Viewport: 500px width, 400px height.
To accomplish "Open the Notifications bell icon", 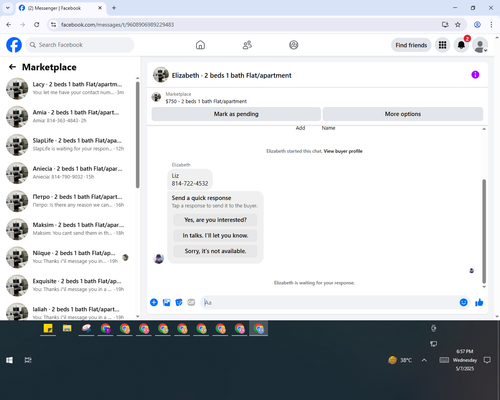I will click(461, 45).
